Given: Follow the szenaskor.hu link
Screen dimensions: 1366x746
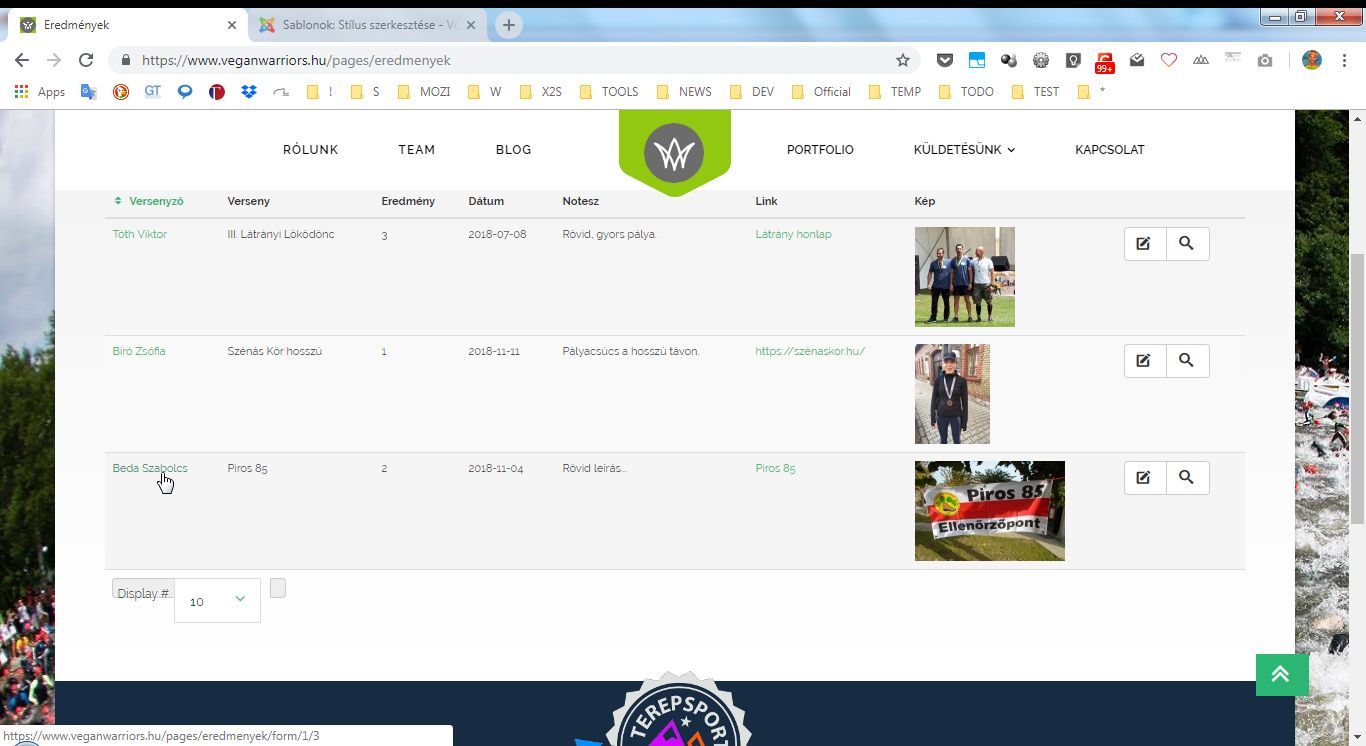Looking at the screenshot, I should [810, 351].
